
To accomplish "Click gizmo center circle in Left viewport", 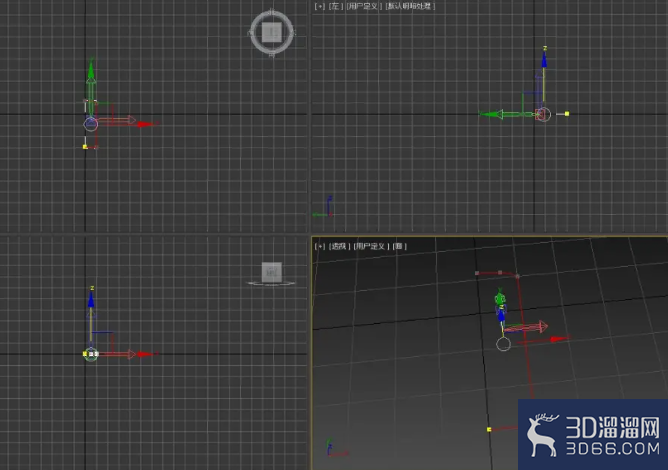I will click(543, 114).
